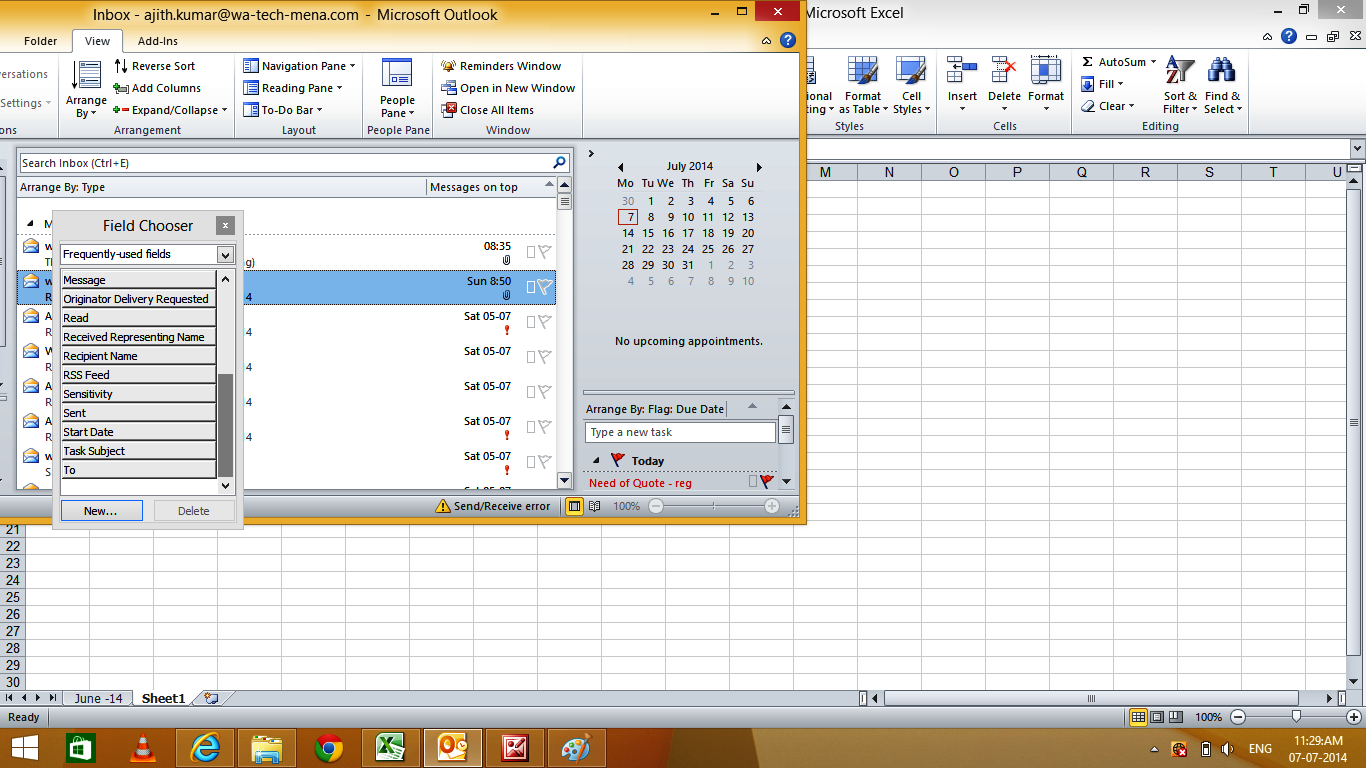1366x768 pixels.
Task: Click the Type a new task field
Action: tap(680, 432)
